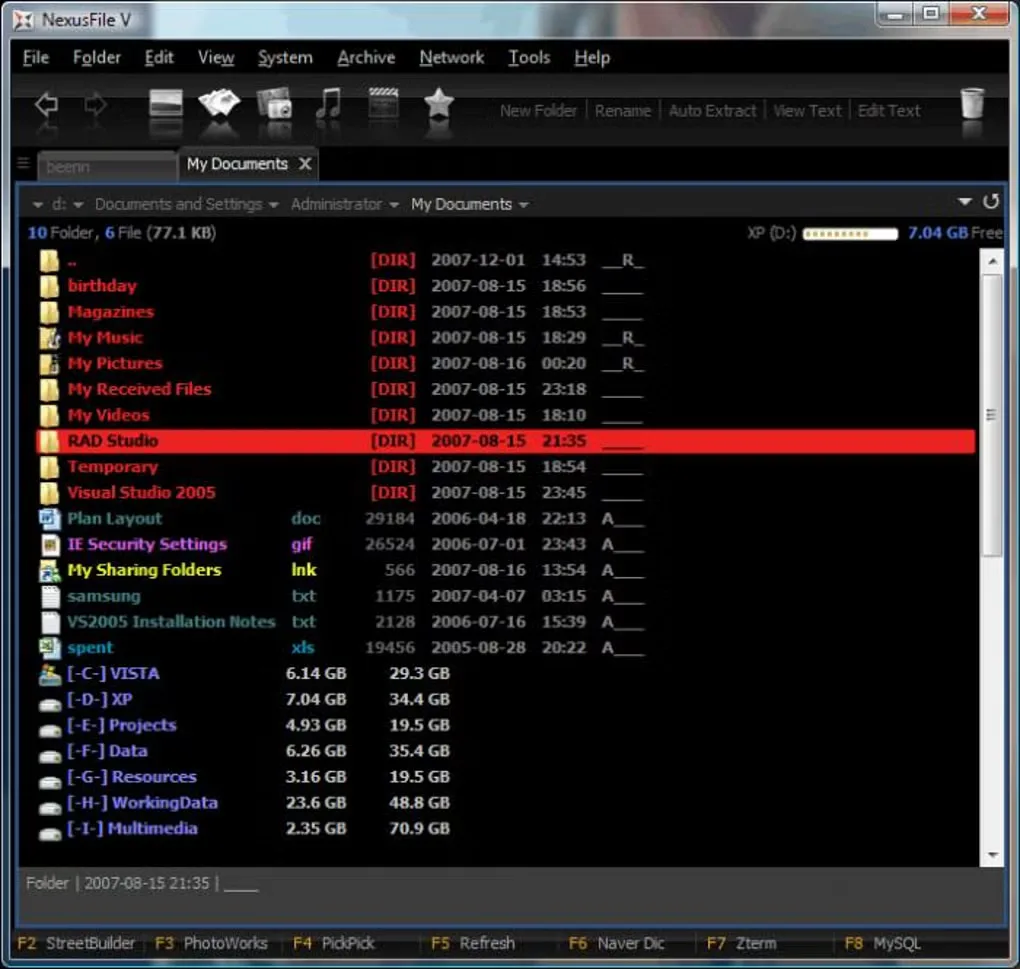Open the desktop shortcut icon in toolbar
Screen dimensions: 1020x969
166,103
